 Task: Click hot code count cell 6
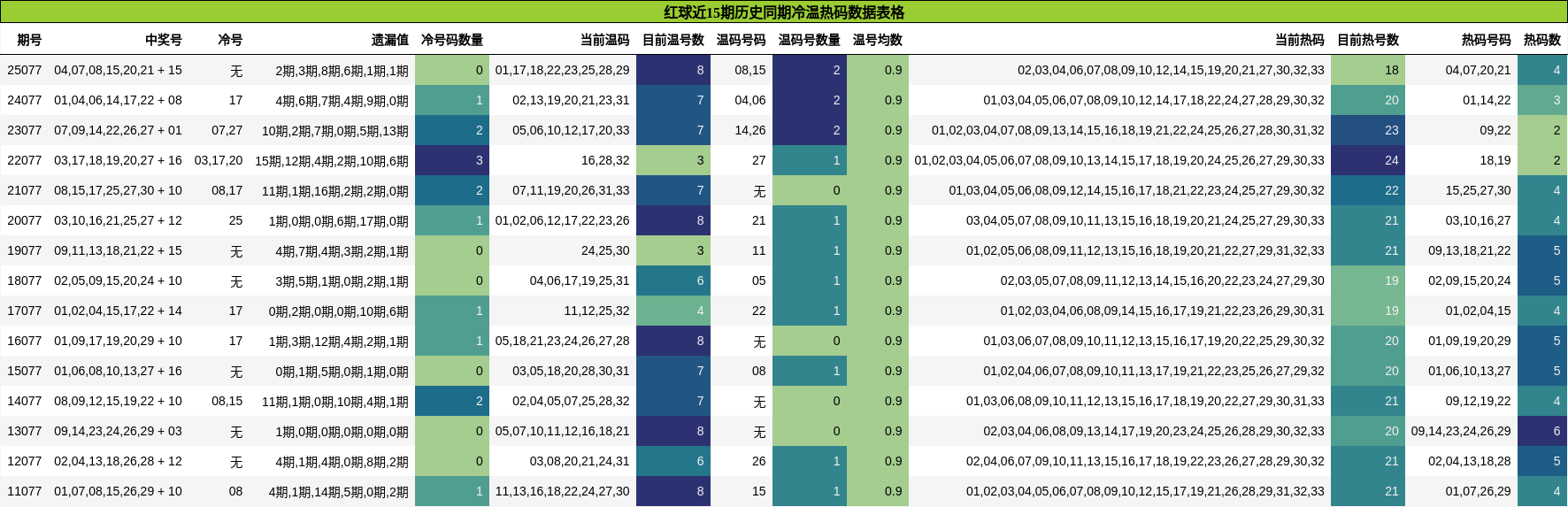1542,431
